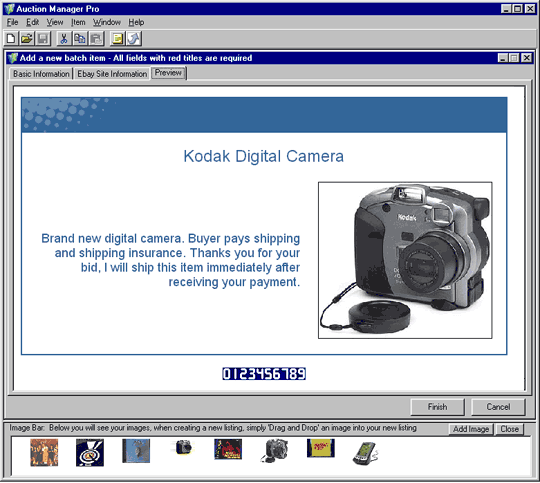This screenshot has width=540, height=483.
Task: Click the batch item window title icon
Action: (x=13, y=58)
